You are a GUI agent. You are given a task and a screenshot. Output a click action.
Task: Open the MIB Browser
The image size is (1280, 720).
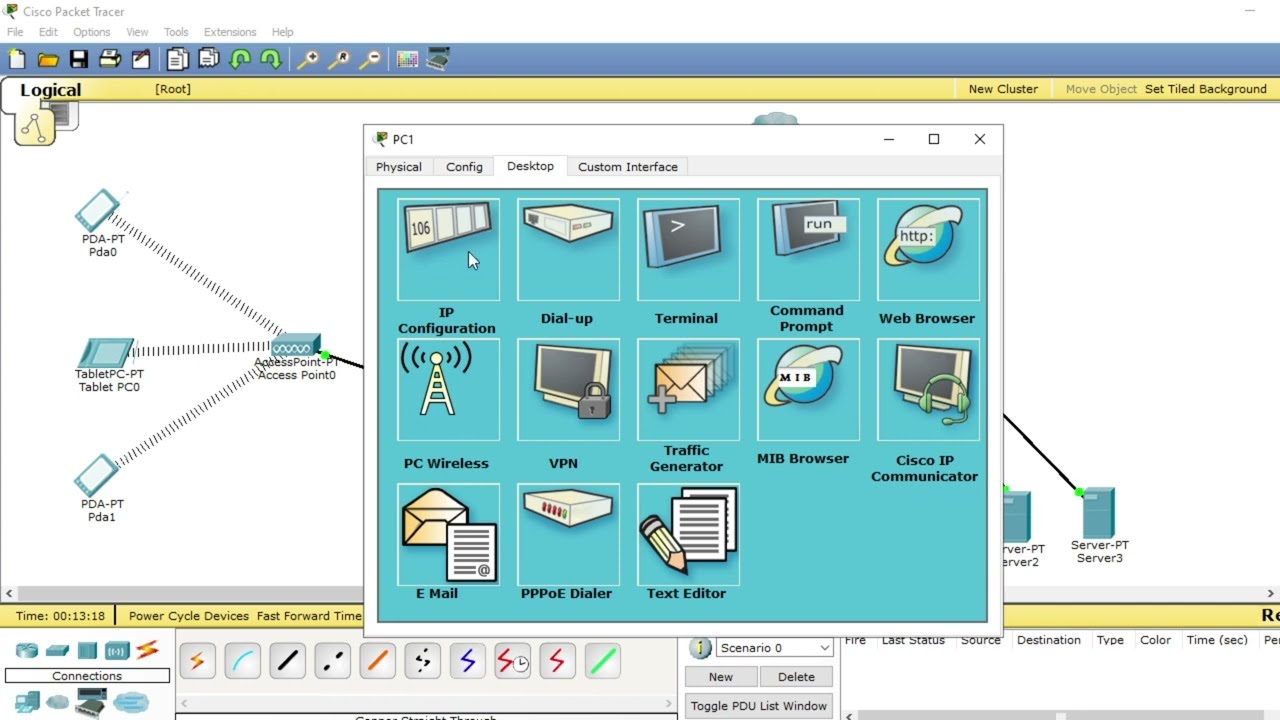pos(808,389)
